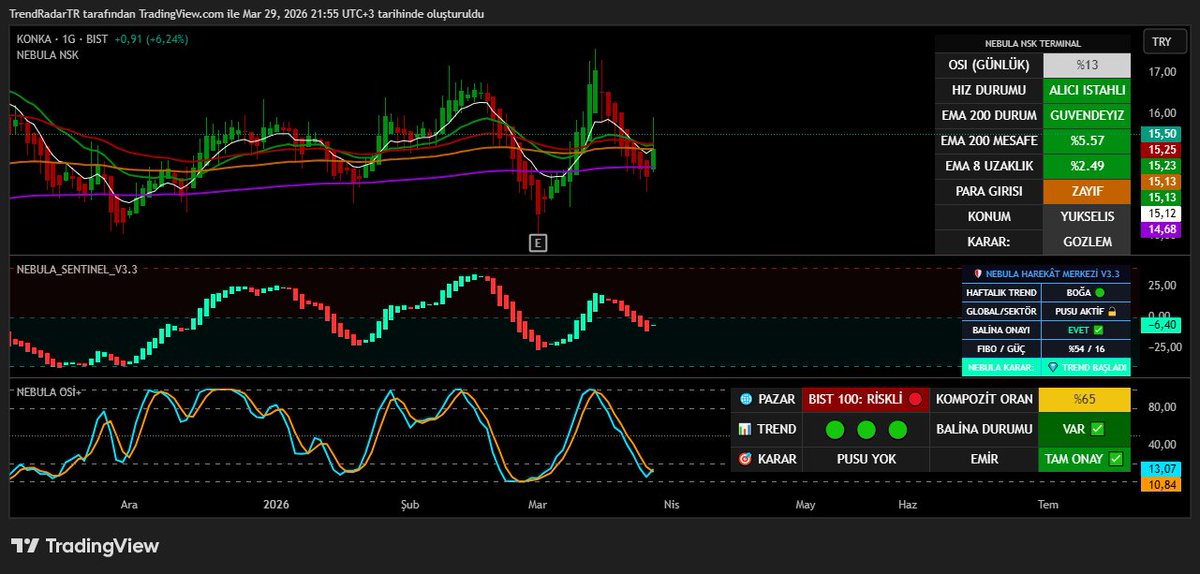Click the FIBO / GÜÇ label cell
The image size is (1200, 574).
click(x=1000, y=348)
